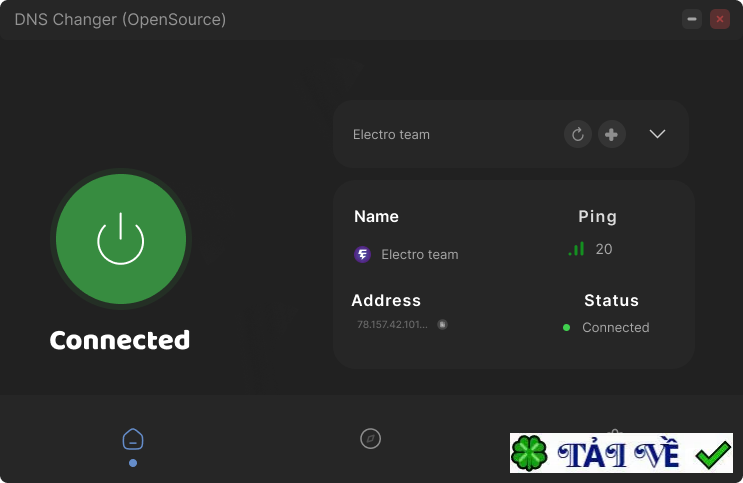Switch to the Explore compass tab
The height and width of the screenshot is (483, 743).
(371, 438)
